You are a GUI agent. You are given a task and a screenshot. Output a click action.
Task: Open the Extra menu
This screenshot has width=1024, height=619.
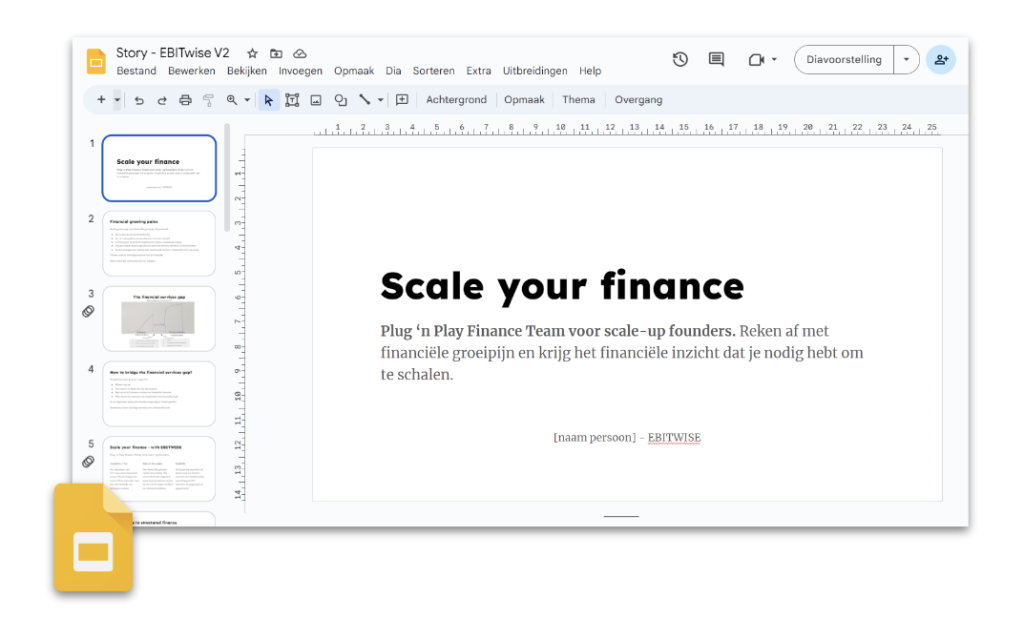(x=479, y=71)
